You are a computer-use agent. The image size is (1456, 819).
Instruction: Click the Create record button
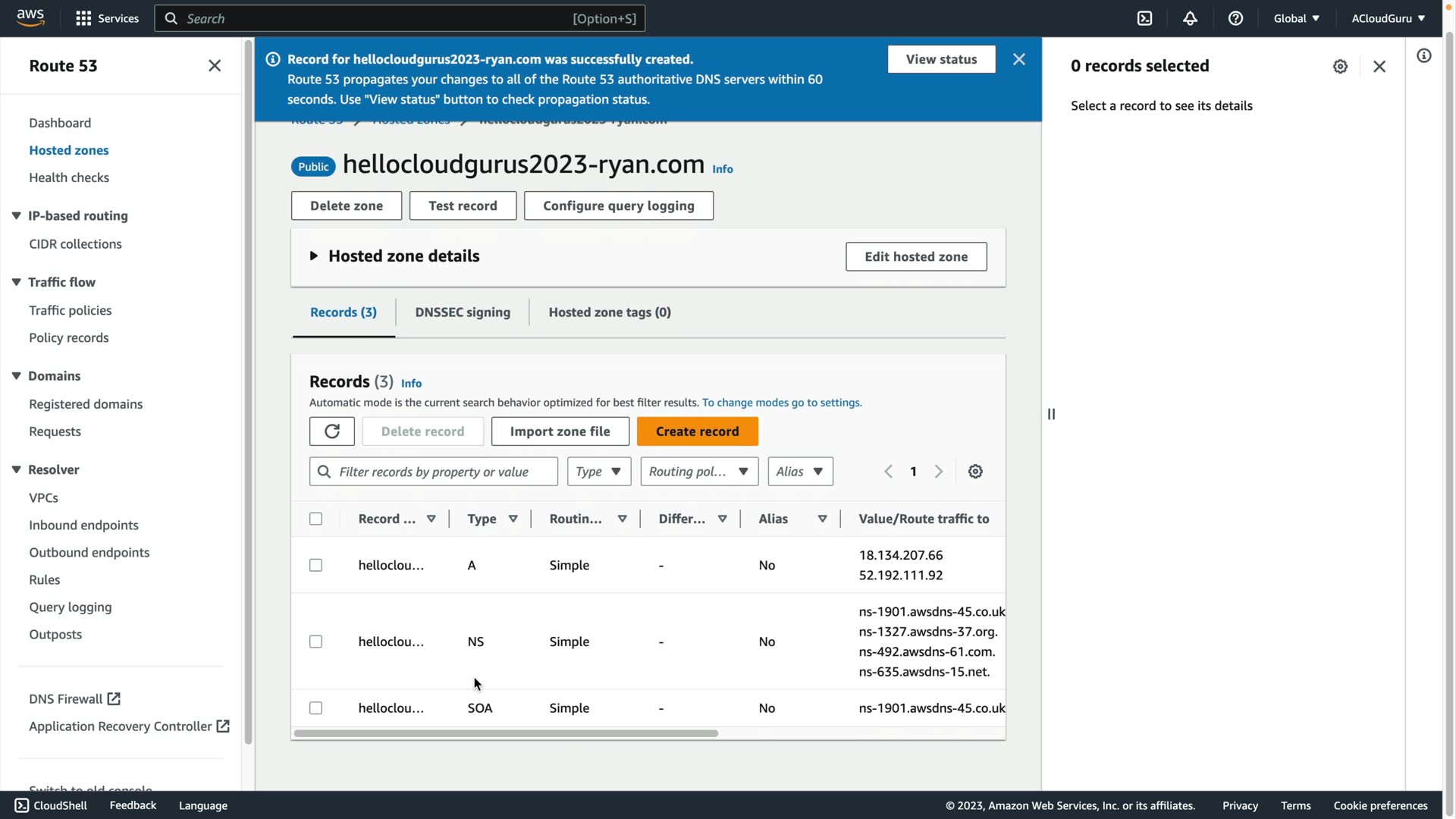point(697,431)
